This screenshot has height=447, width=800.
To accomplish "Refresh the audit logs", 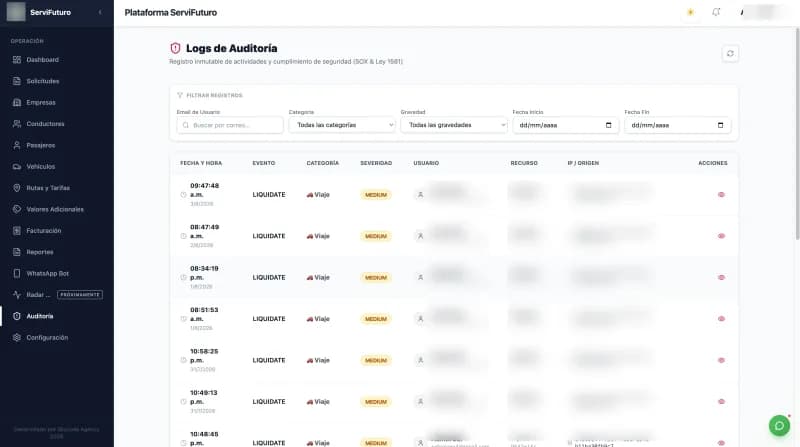I will (730, 54).
